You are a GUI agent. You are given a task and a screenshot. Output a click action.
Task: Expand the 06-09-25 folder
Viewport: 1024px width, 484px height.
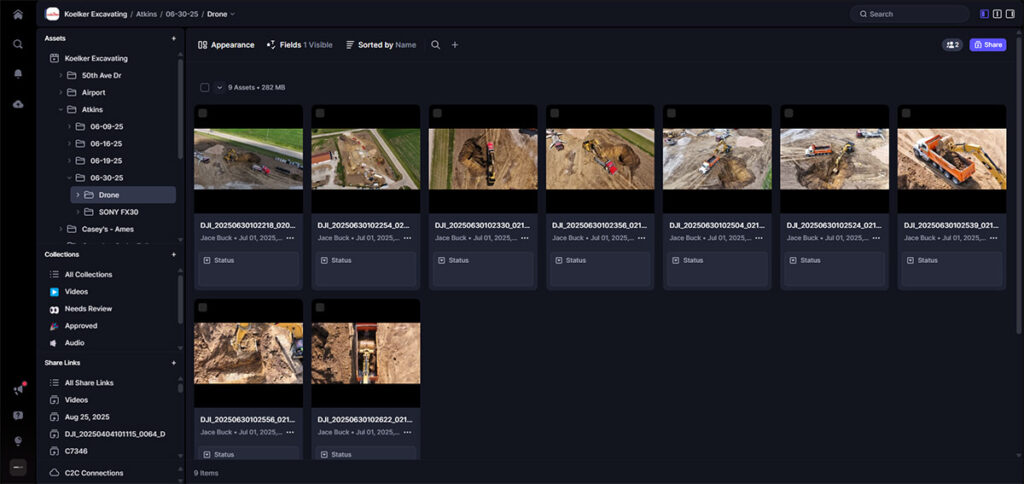(69, 127)
